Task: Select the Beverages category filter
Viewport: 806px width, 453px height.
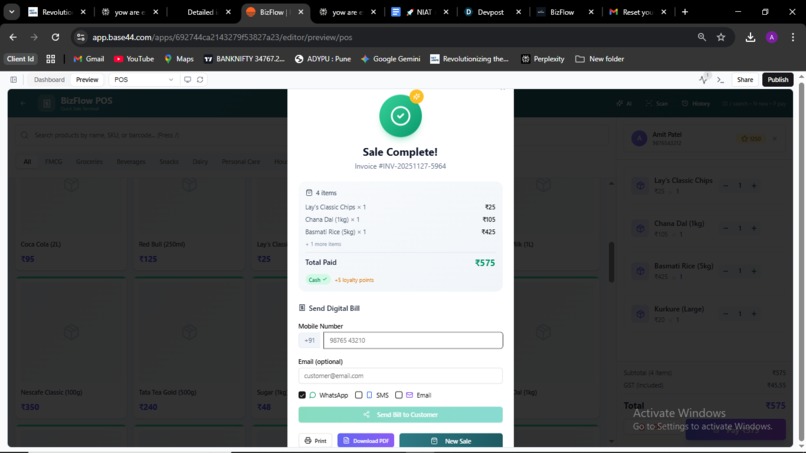Action: pos(131,161)
